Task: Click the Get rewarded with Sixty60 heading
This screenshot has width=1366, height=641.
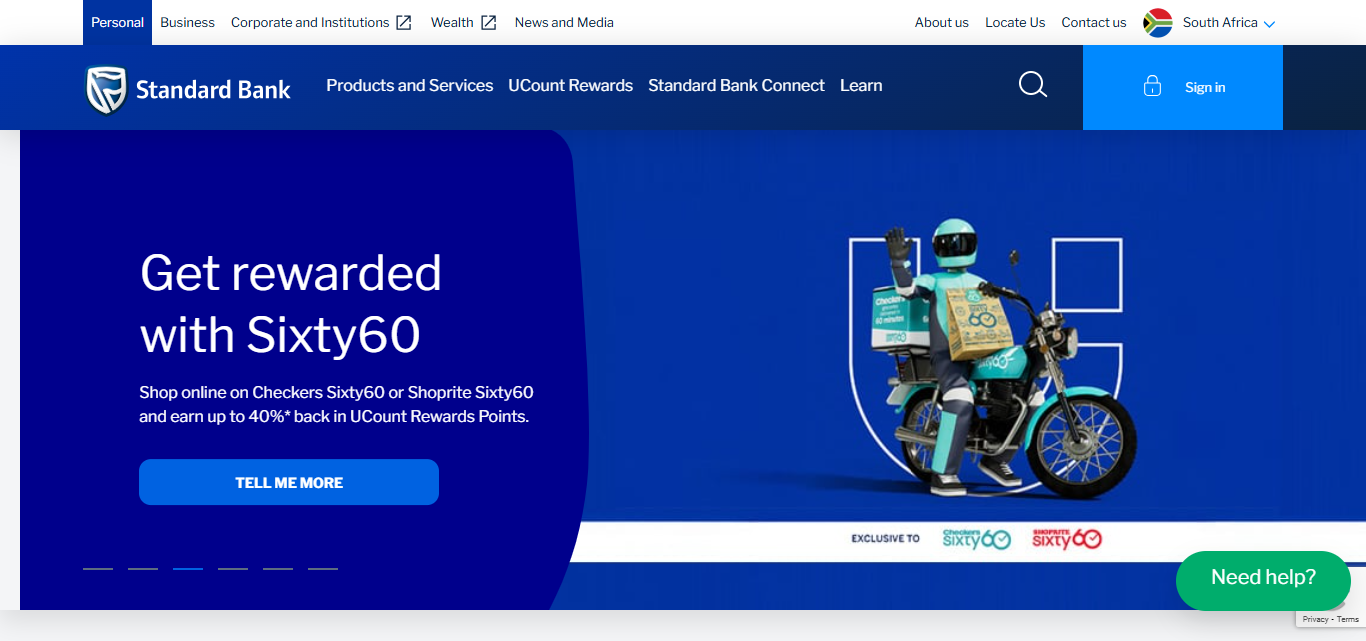Action: coord(291,303)
